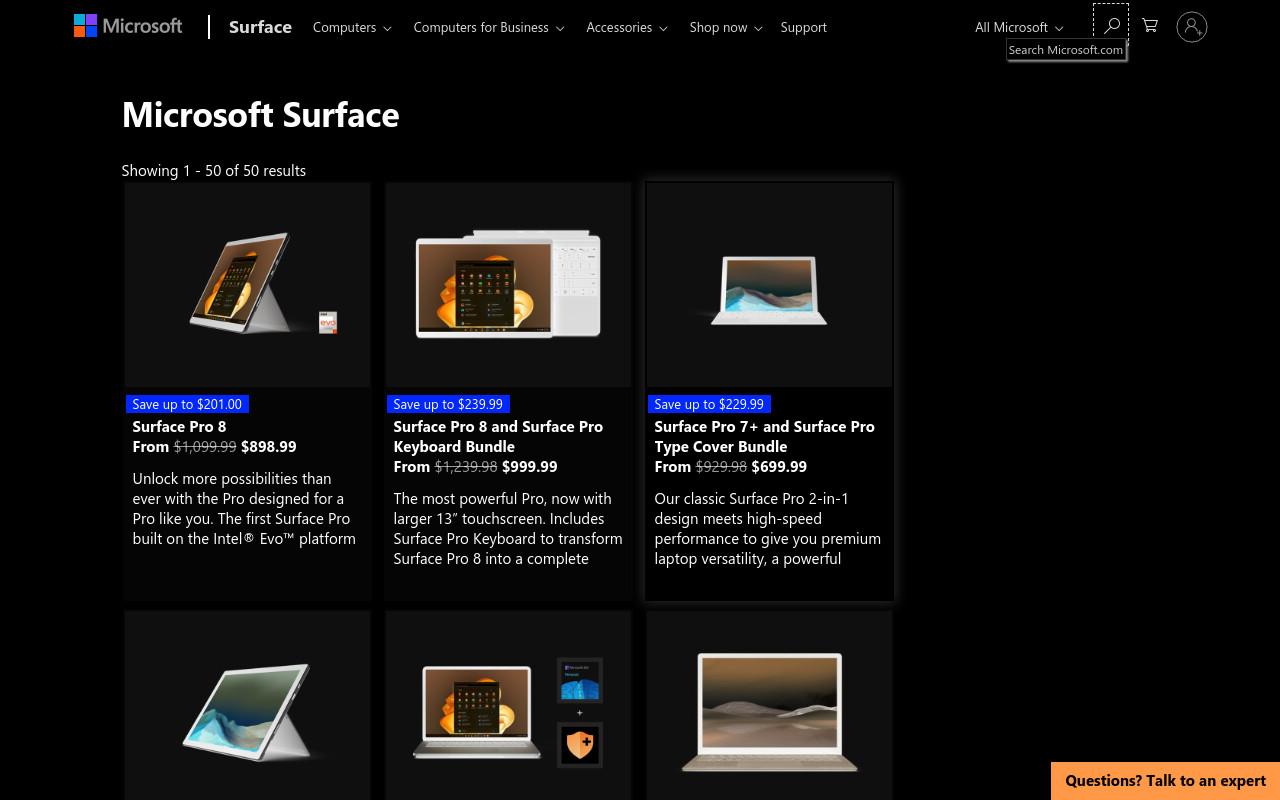The image size is (1280, 800).
Task: Click the strikethrough $1,099.99 original price
Action: click(205, 446)
